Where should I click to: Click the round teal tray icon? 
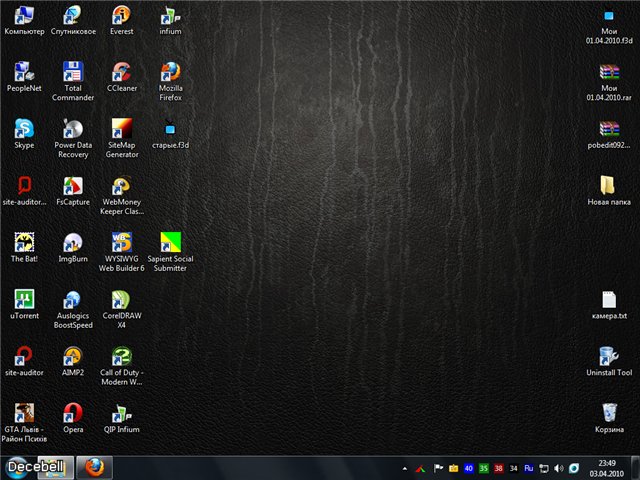574,468
